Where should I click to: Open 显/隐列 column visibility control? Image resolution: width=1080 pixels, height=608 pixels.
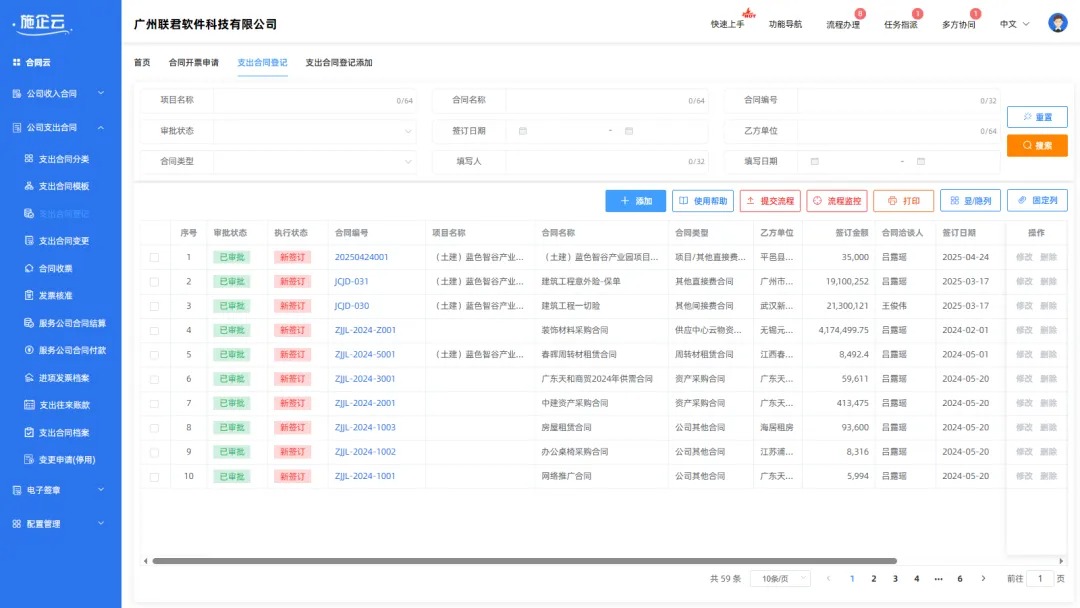970,200
